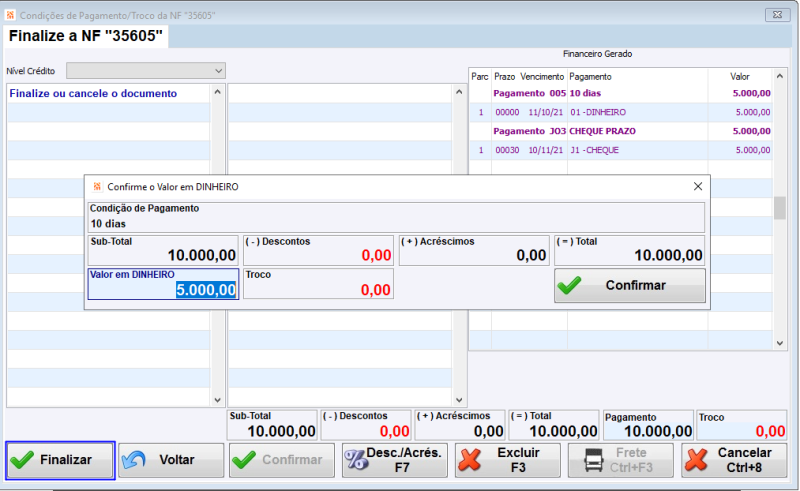Image resolution: width=800 pixels, height=491 pixels.
Task: Select the Pagamento J03 CHEQUE PRAZO row
Action: tap(620, 131)
